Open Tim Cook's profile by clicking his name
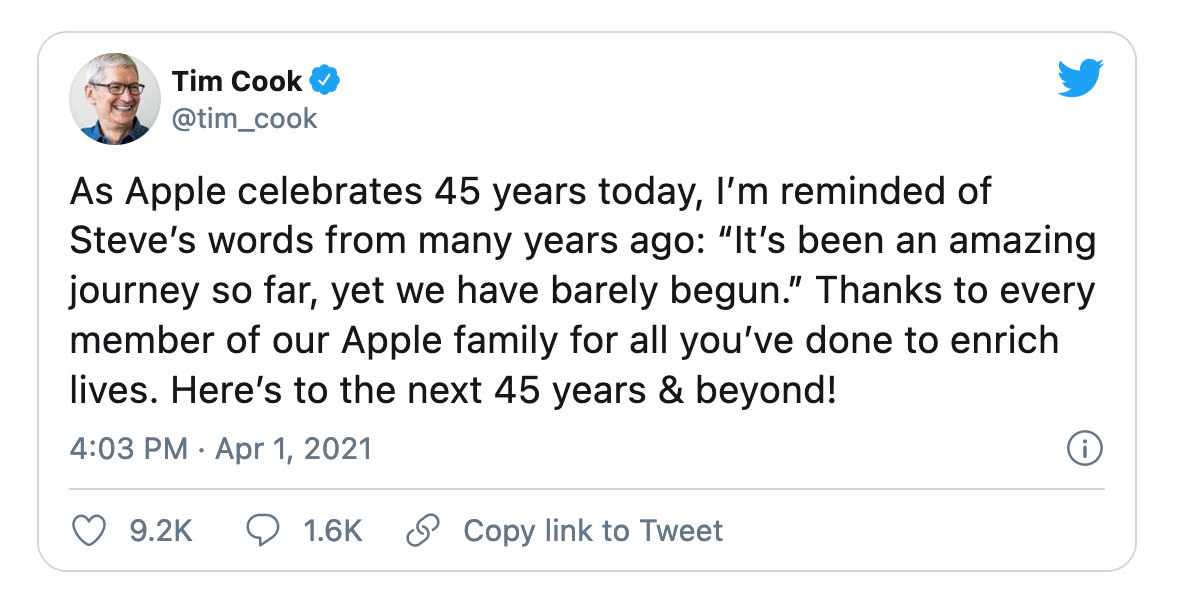Screen dimensions: 1180x612 [x=236, y=81]
